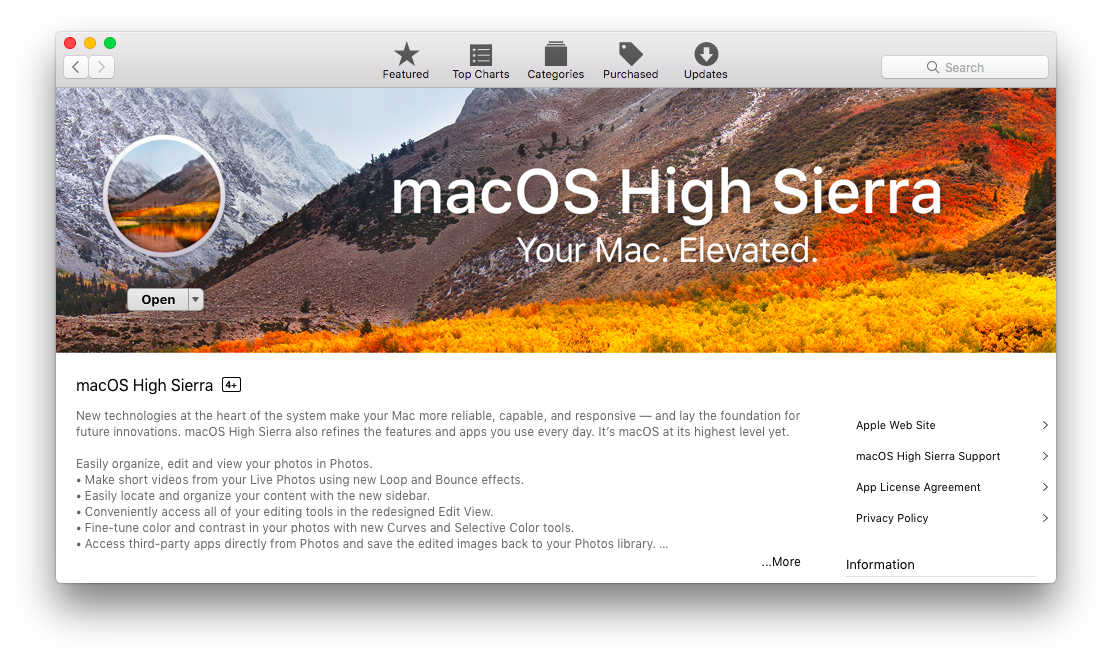Open macOS High Sierra Support link

[x=928, y=456]
